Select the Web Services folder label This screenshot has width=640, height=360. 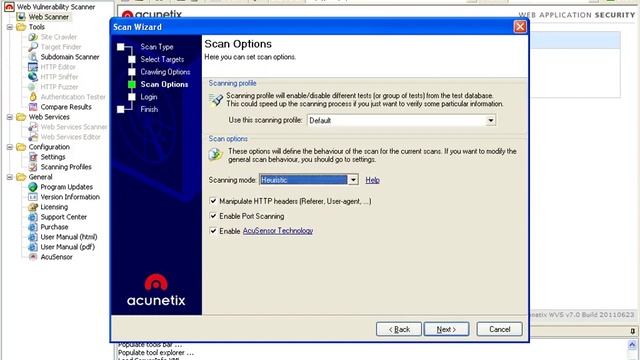(x=49, y=117)
